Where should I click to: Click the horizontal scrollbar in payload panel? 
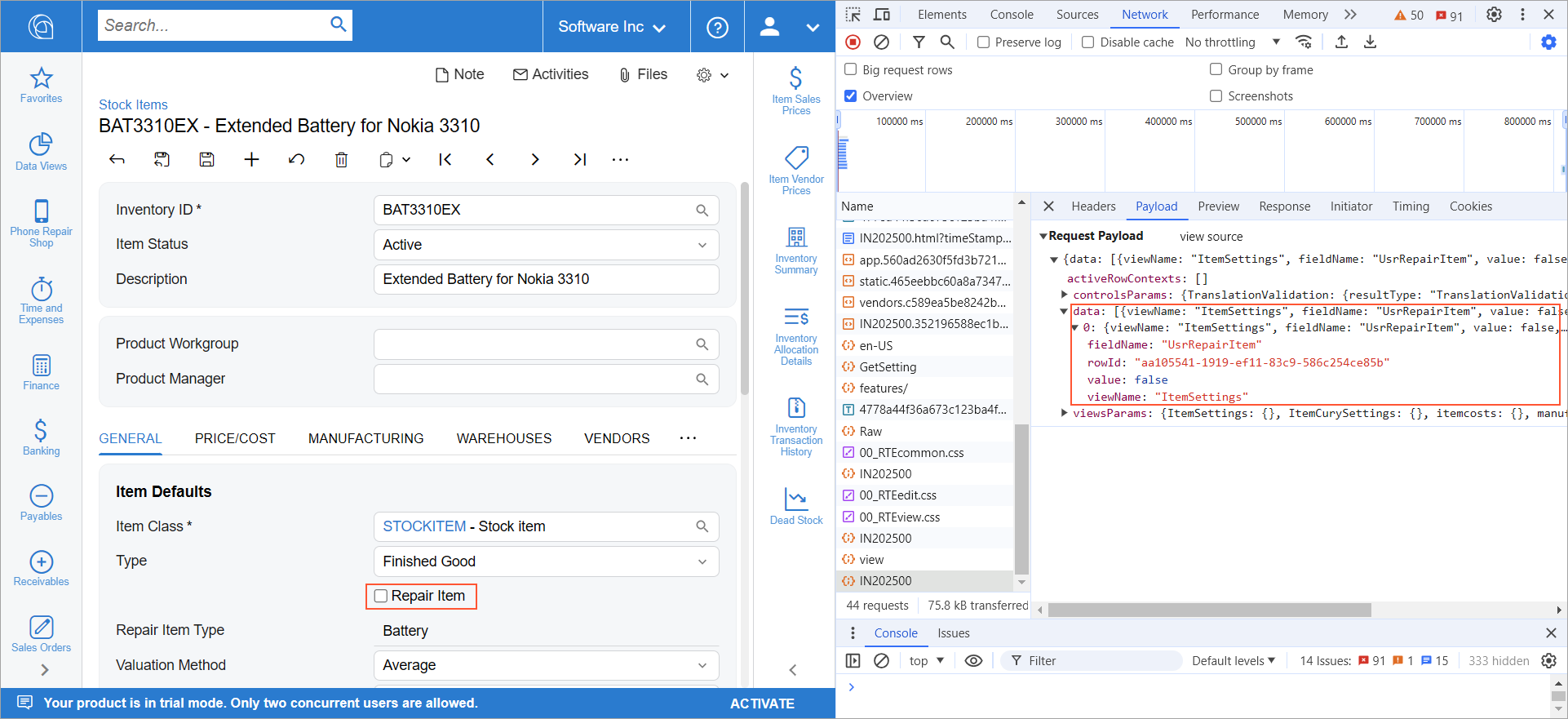pyautogui.click(x=1209, y=610)
